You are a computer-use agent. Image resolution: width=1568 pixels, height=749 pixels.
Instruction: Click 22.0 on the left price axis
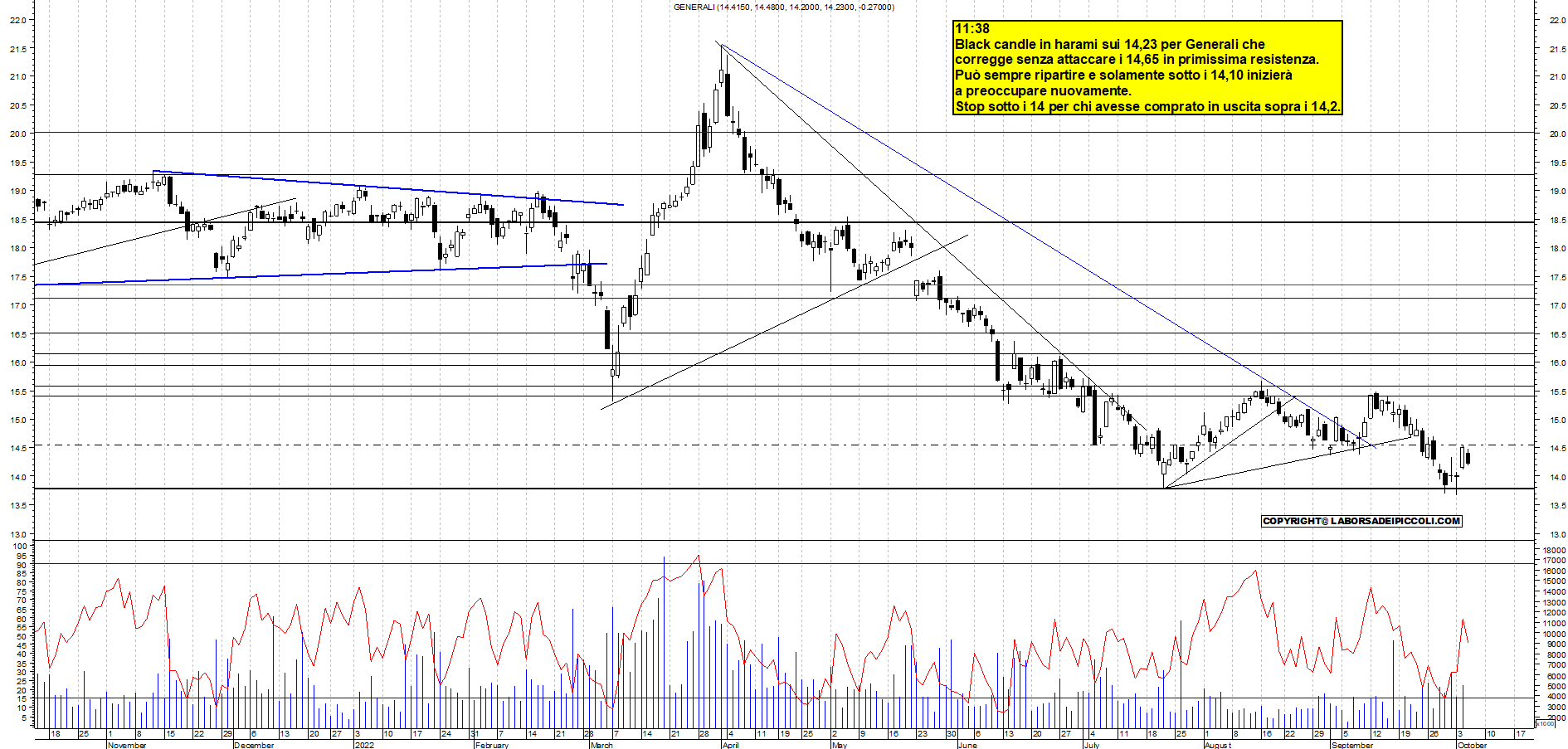click(17, 20)
